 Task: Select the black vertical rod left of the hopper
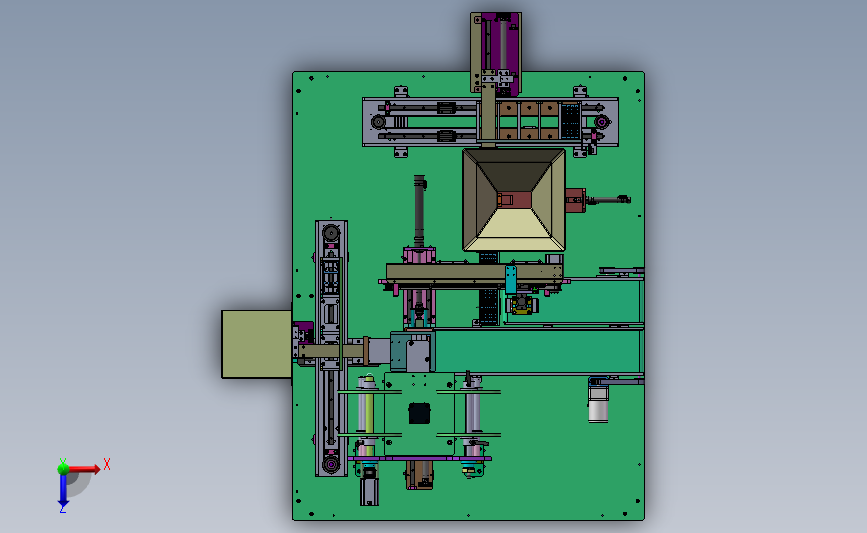coord(420,211)
